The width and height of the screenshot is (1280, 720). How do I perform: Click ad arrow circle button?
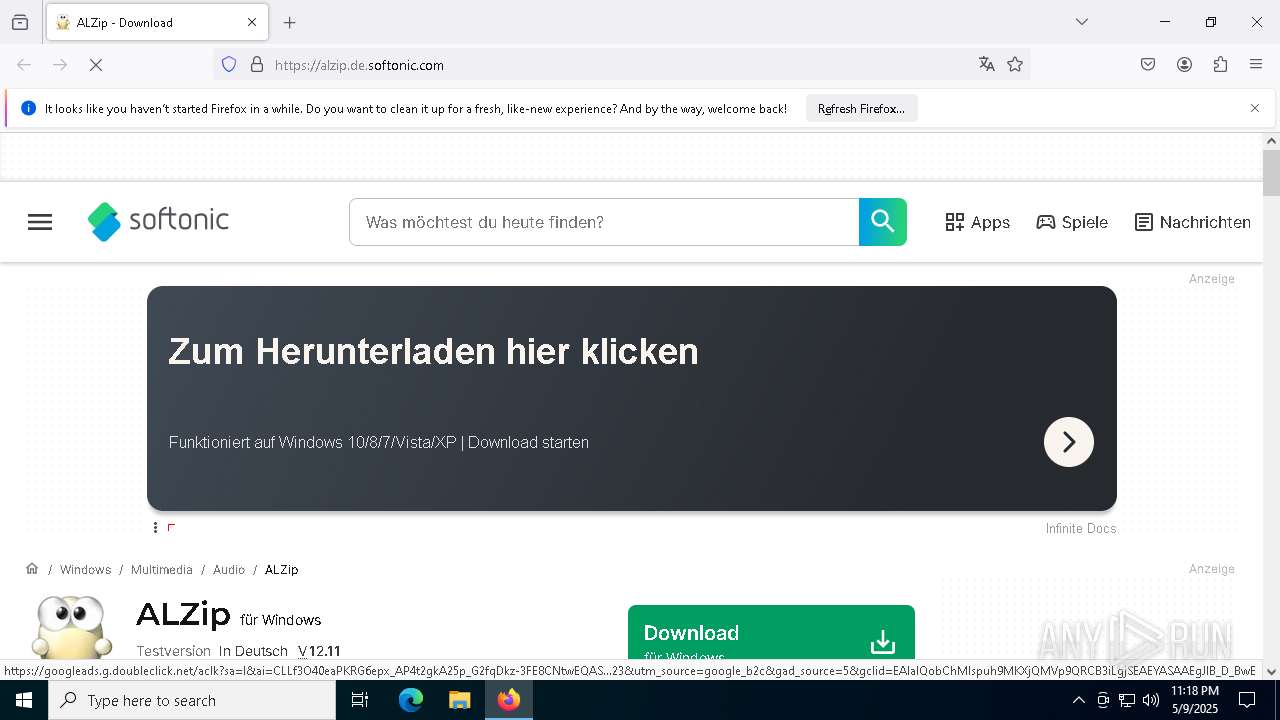pyautogui.click(x=1069, y=442)
